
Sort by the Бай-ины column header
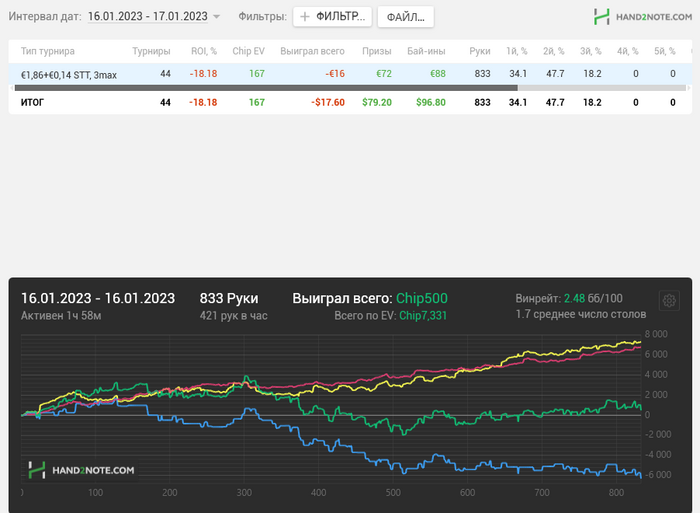[426, 51]
